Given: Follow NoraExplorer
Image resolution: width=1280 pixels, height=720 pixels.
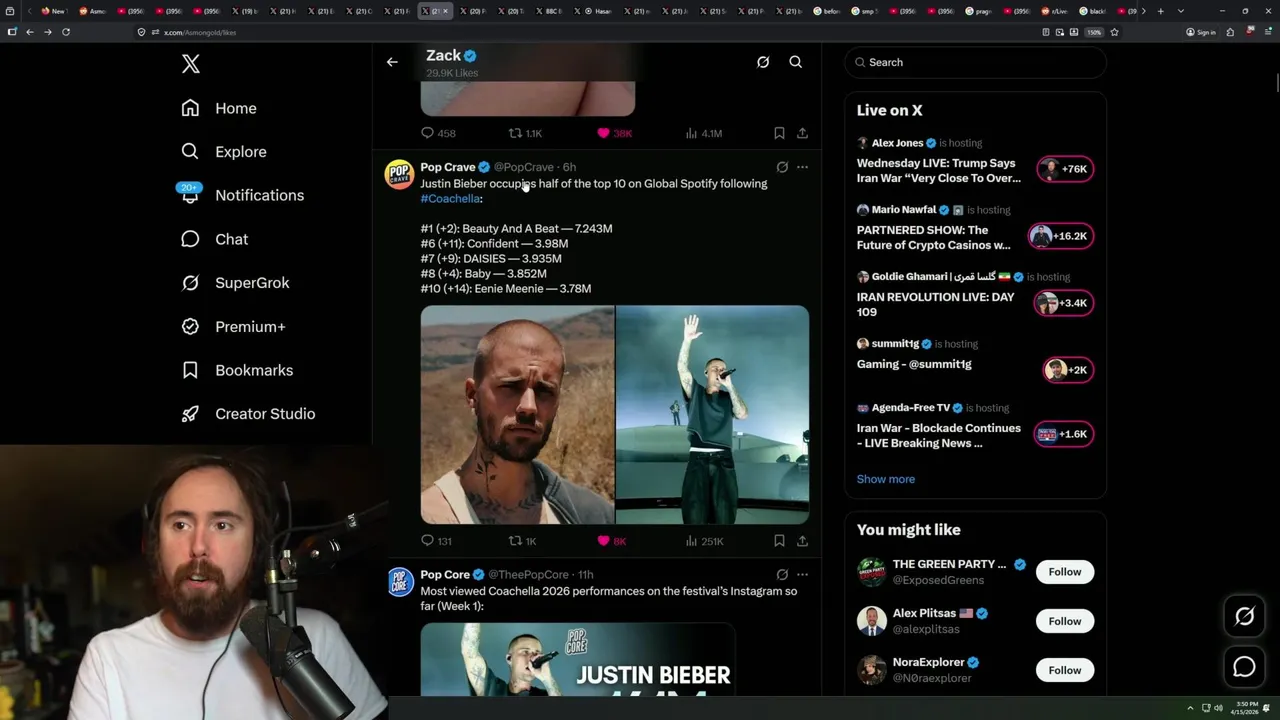Looking at the screenshot, I should pyautogui.click(x=1065, y=670).
